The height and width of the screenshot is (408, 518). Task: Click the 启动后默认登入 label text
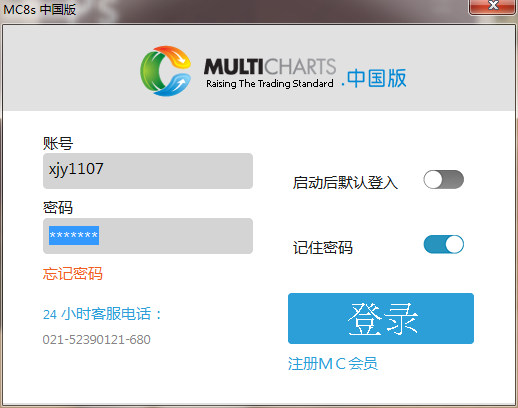tap(345, 183)
